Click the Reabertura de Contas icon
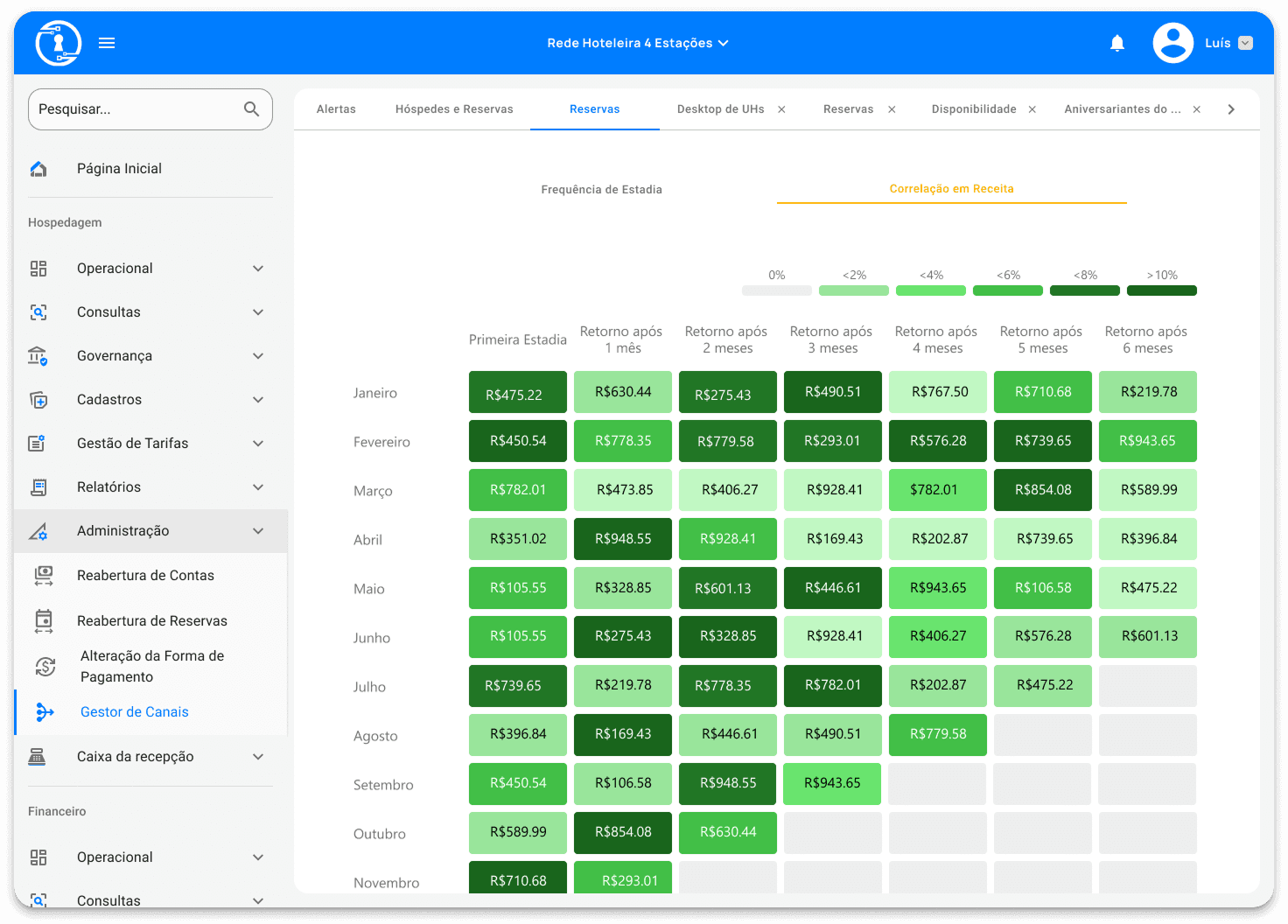1288x924 pixels. pyautogui.click(x=44, y=576)
